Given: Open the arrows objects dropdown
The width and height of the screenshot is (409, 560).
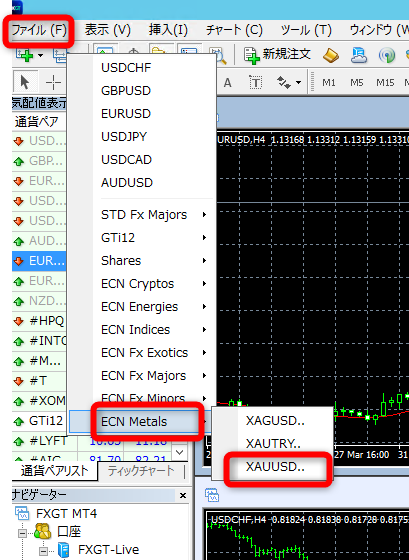Looking at the screenshot, I should point(298,83).
